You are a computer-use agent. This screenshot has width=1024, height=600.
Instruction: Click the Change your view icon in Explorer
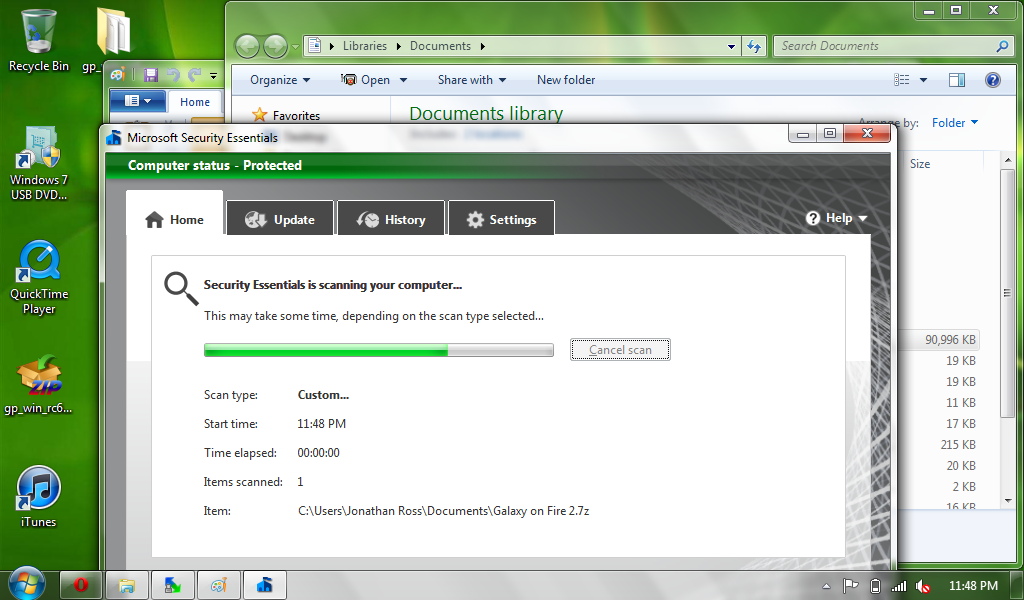click(901, 80)
